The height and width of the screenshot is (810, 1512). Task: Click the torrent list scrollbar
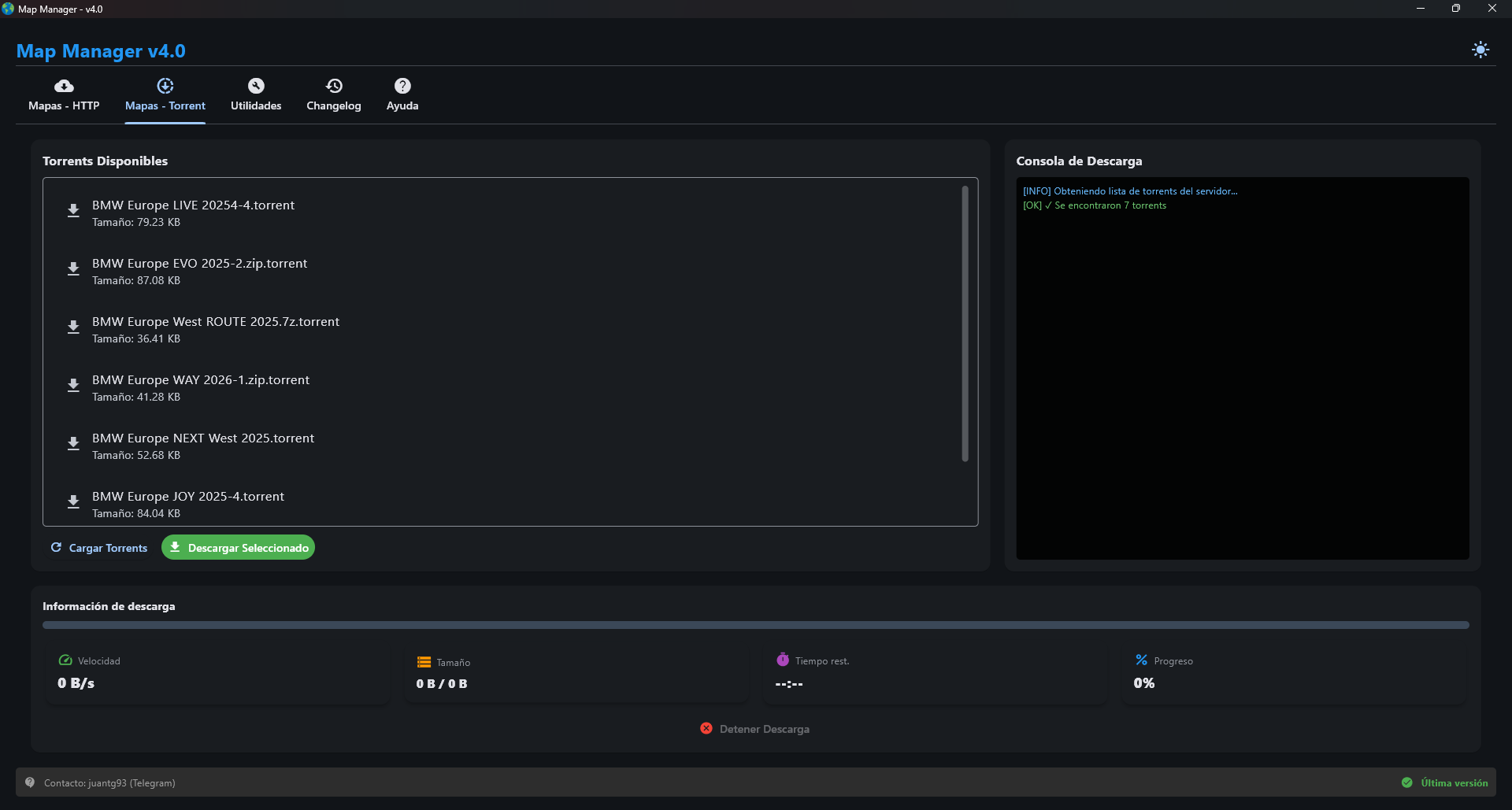tap(964, 323)
